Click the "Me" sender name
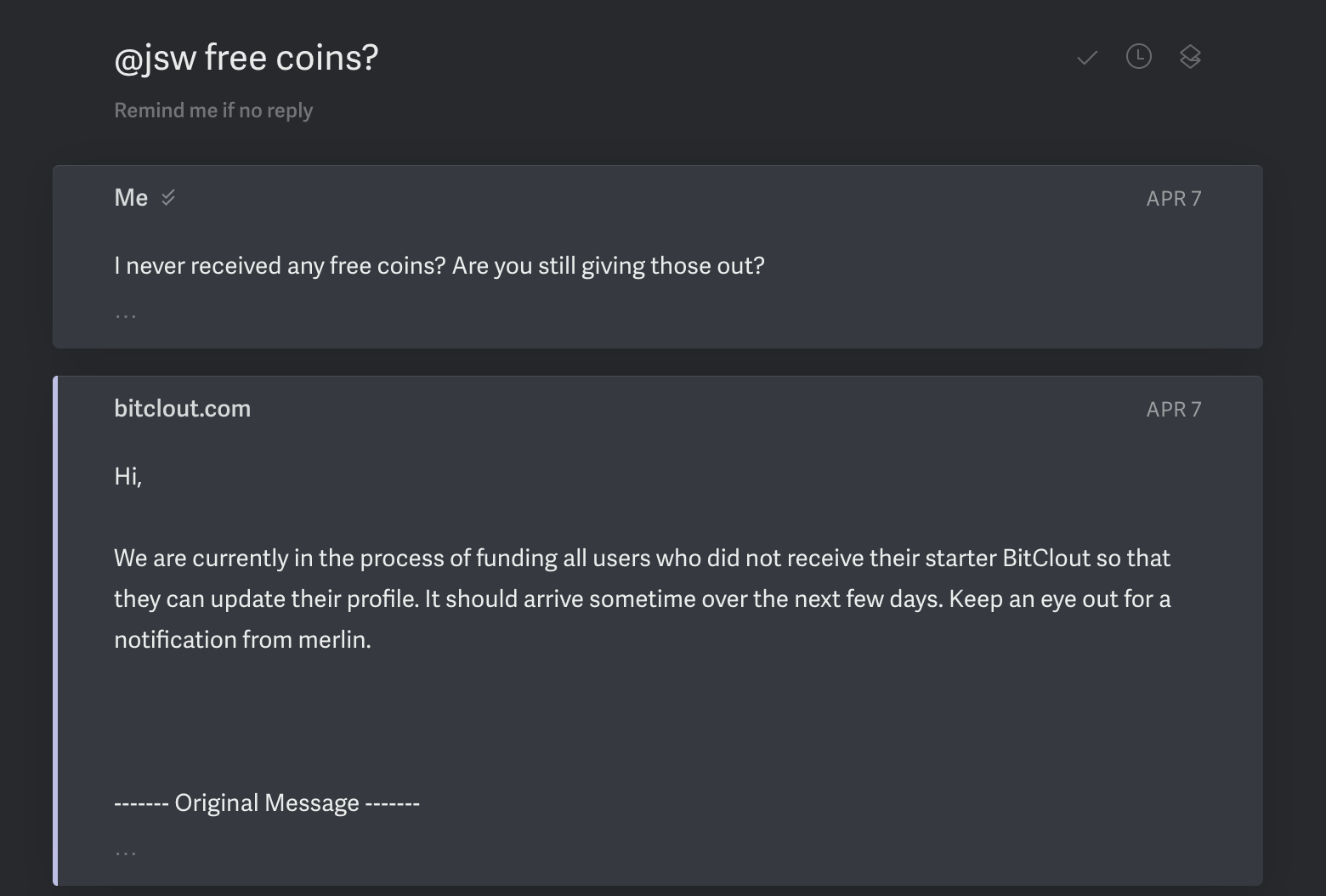 click(131, 198)
